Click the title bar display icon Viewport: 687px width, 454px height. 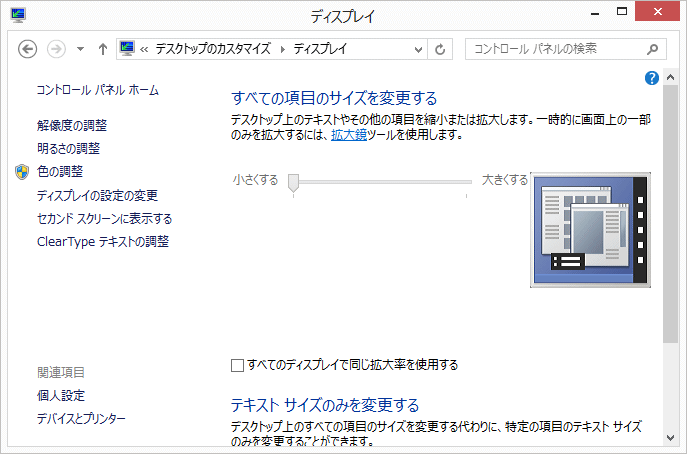click(18, 15)
